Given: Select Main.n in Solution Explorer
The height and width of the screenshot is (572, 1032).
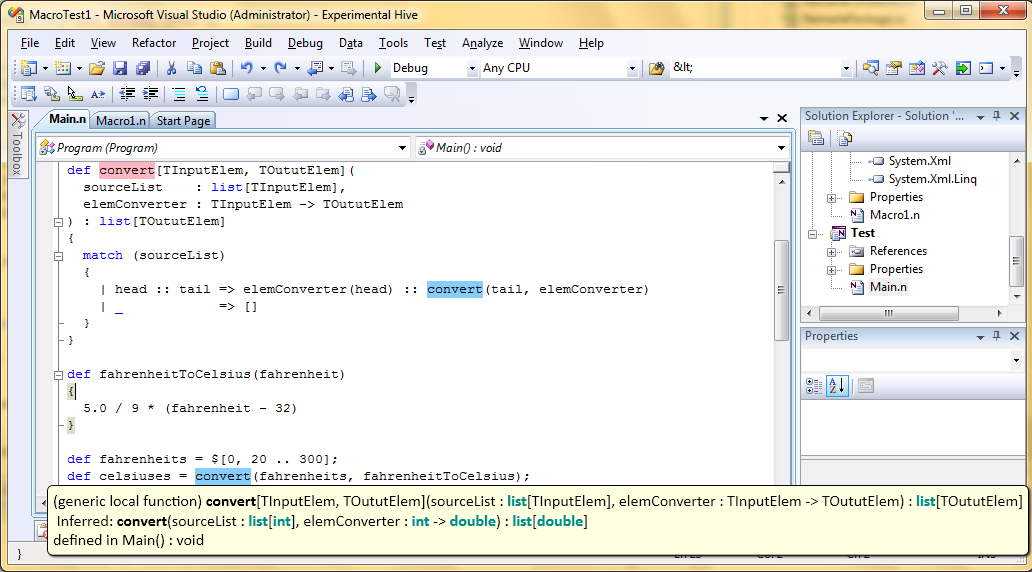Looking at the screenshot, I should (888, 287).
